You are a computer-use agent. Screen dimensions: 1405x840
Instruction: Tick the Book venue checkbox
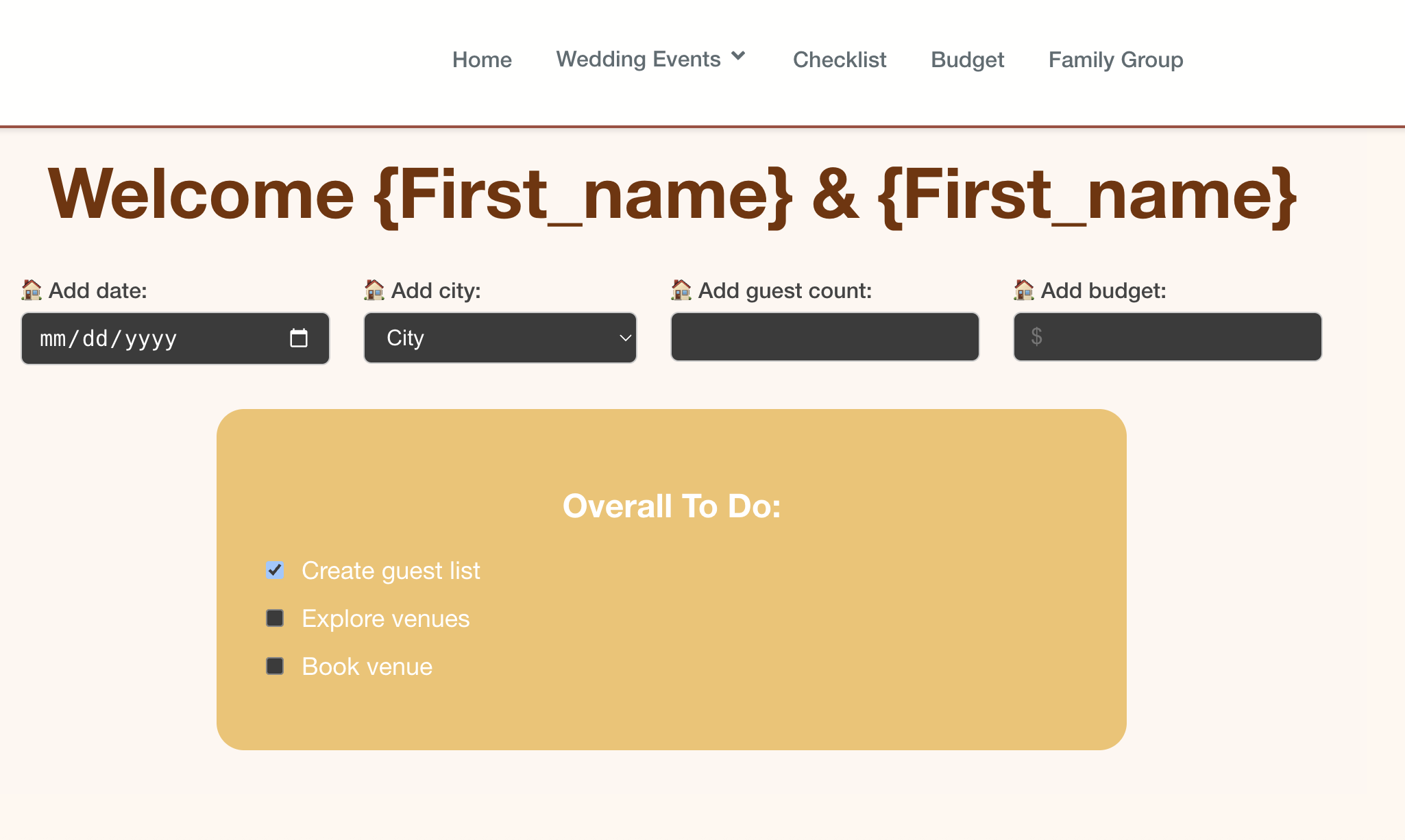click(275, 666)
